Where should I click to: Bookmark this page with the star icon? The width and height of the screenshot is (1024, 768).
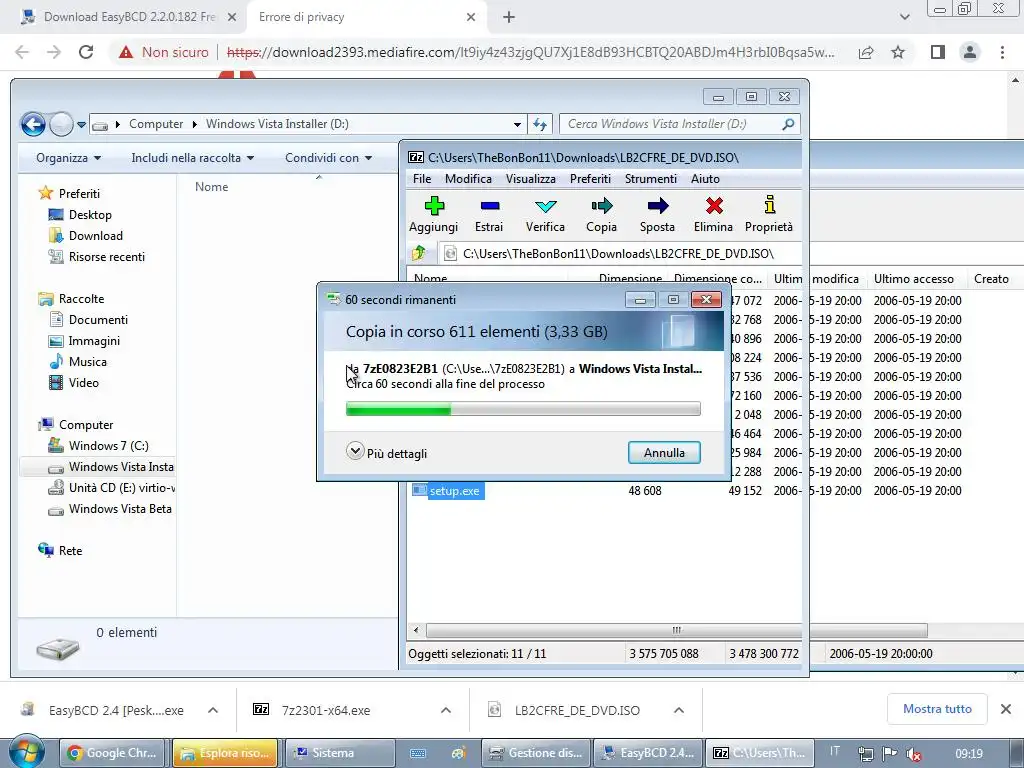tap(898, 52)
